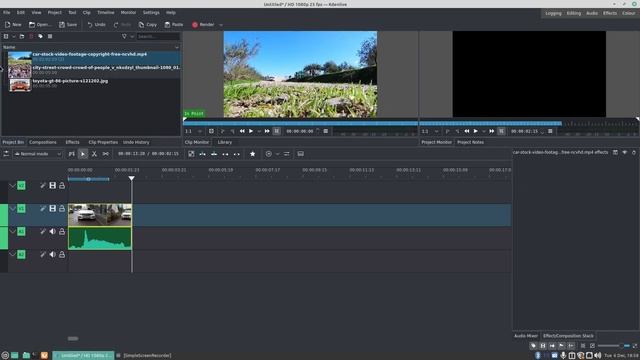Open the Project menu
The height and width of the screenshot is (360, 640).
point(54,13)
